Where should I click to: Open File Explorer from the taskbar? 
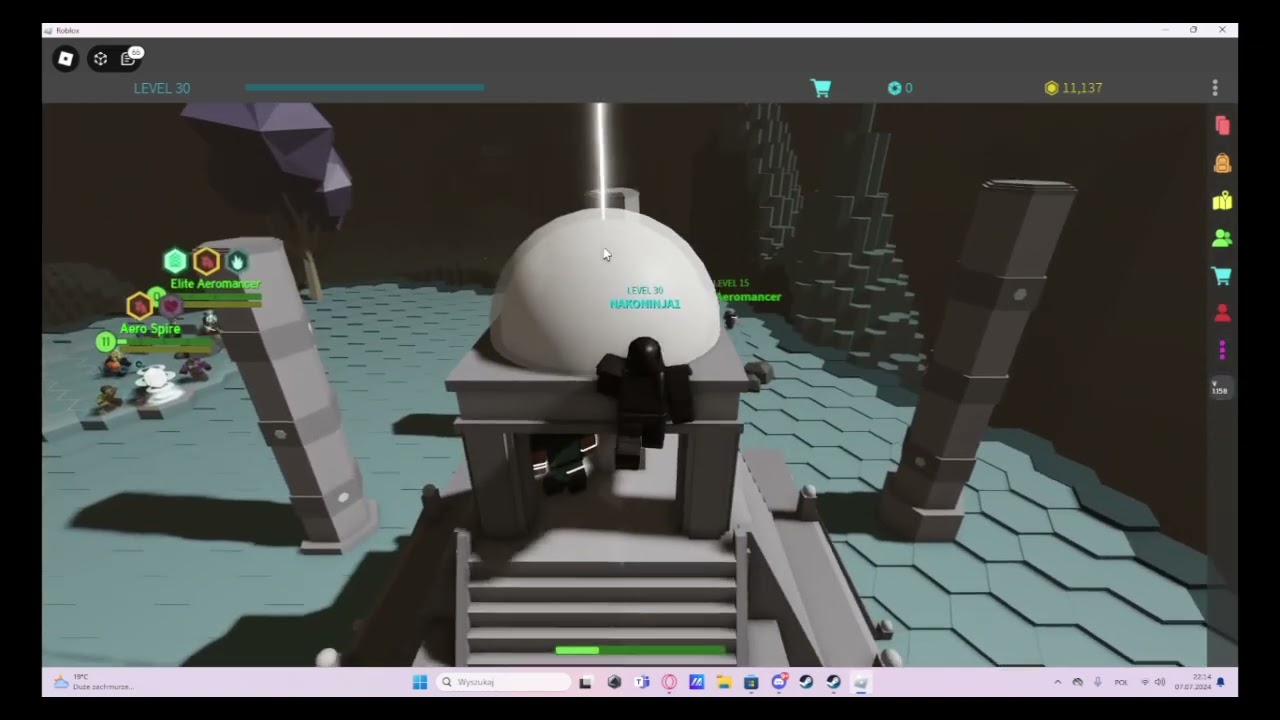(724, 682)
